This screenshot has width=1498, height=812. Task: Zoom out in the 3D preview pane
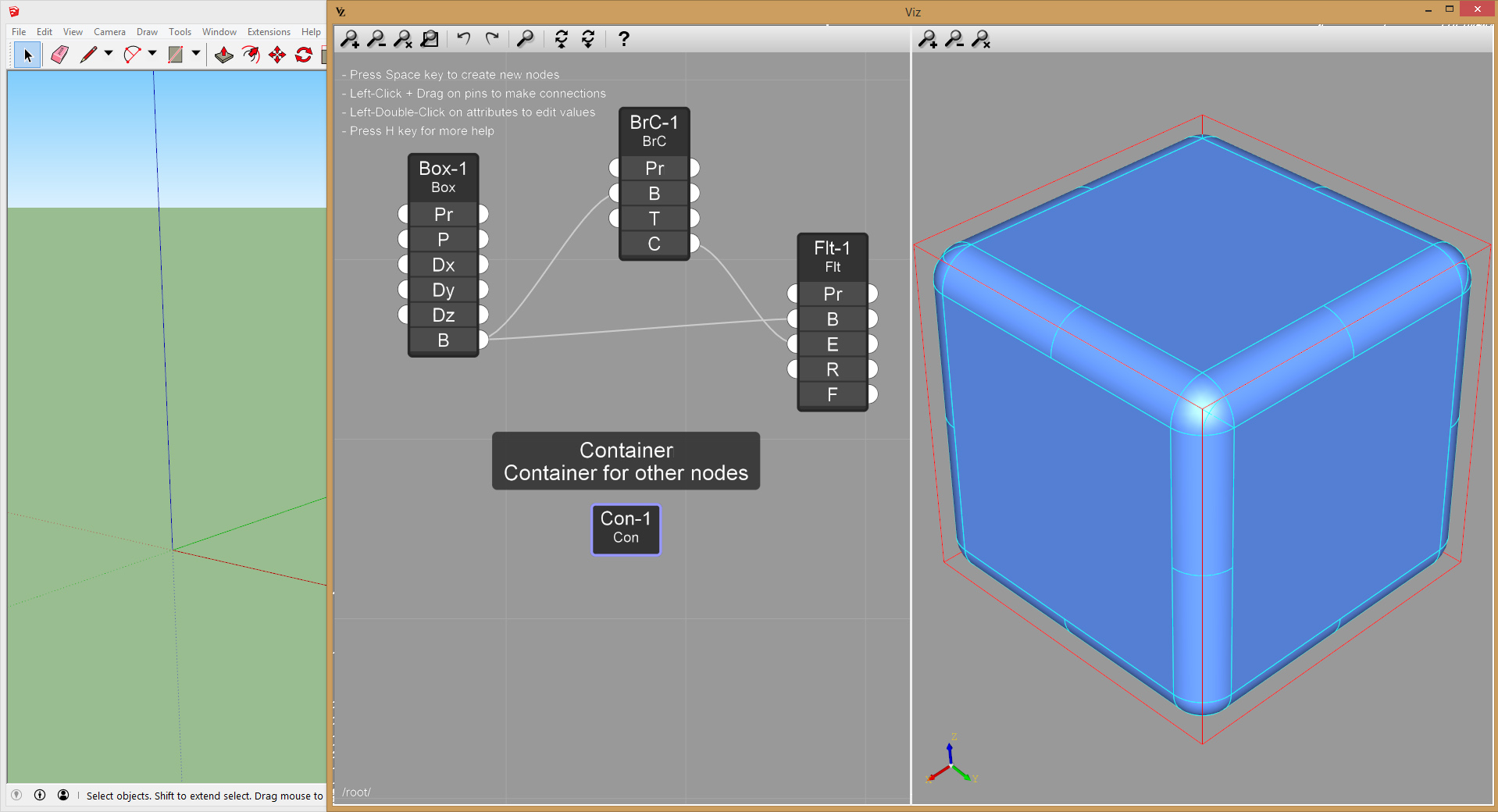(x=954, y=39)
